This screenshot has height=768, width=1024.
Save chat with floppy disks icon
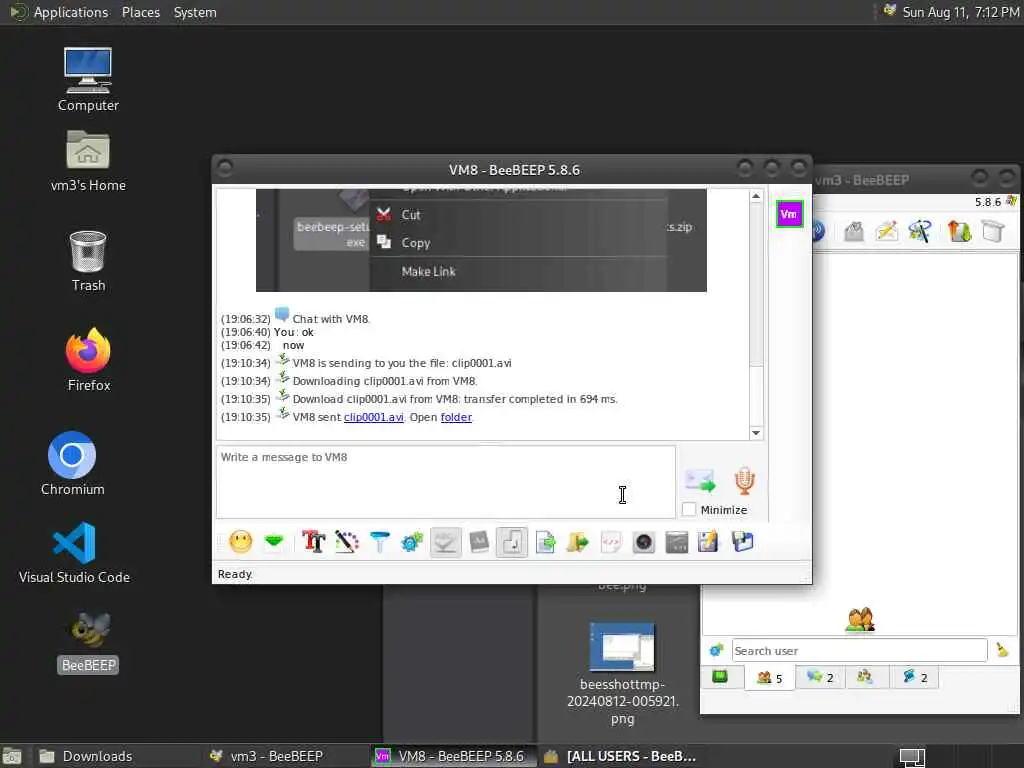(743, 541)
